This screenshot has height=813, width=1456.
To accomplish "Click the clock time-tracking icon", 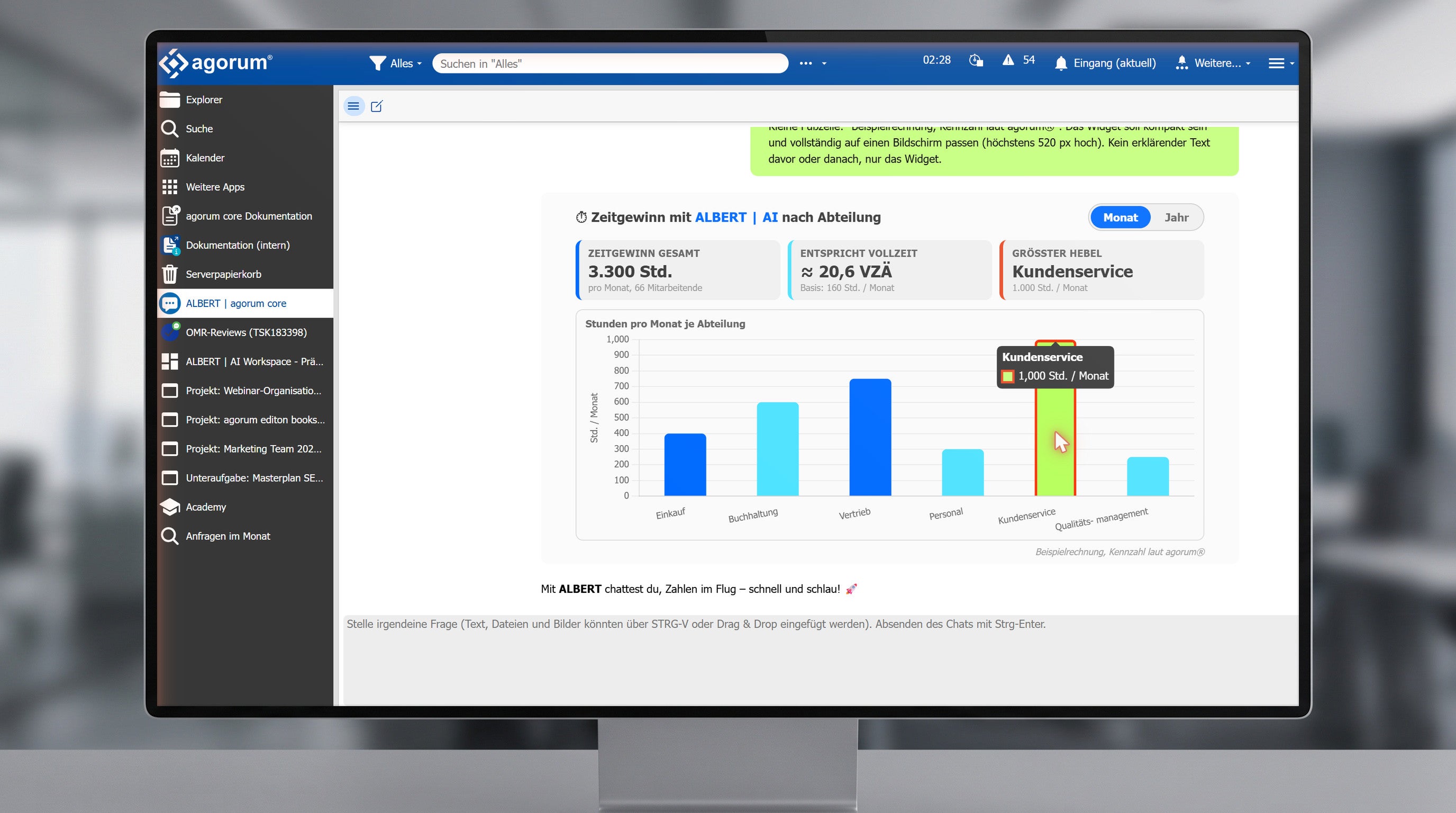I will pos(976,60).
